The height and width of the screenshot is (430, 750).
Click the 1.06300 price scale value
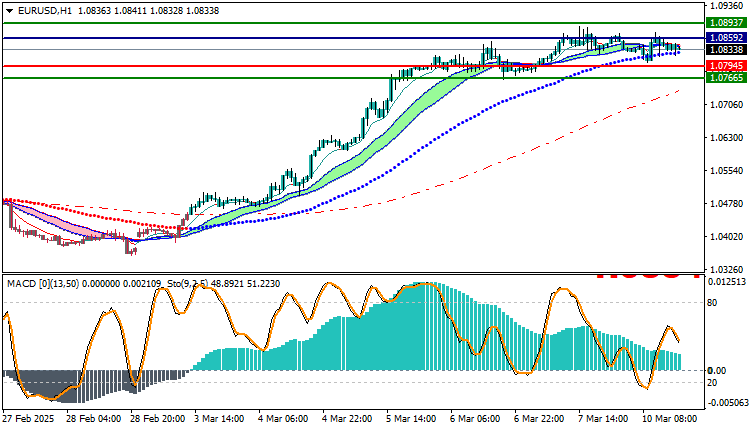coord(727,138)
